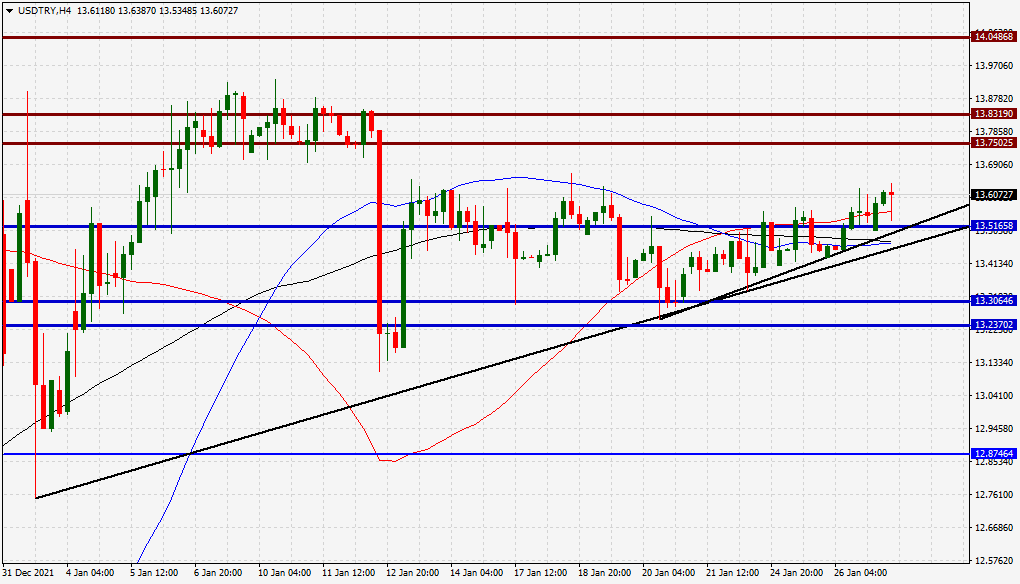Click the 21 Jan 12:00 time label

732,573
